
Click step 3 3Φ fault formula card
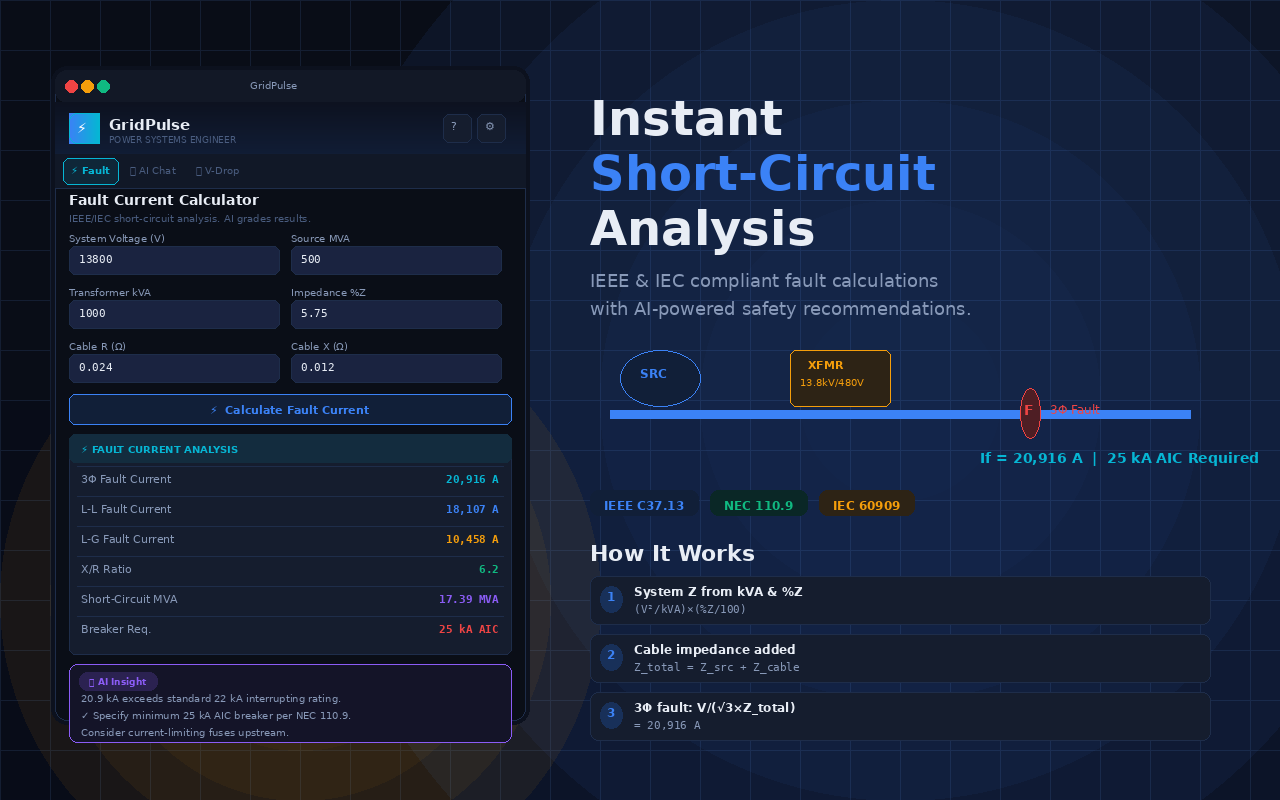(x=900, y=716)
